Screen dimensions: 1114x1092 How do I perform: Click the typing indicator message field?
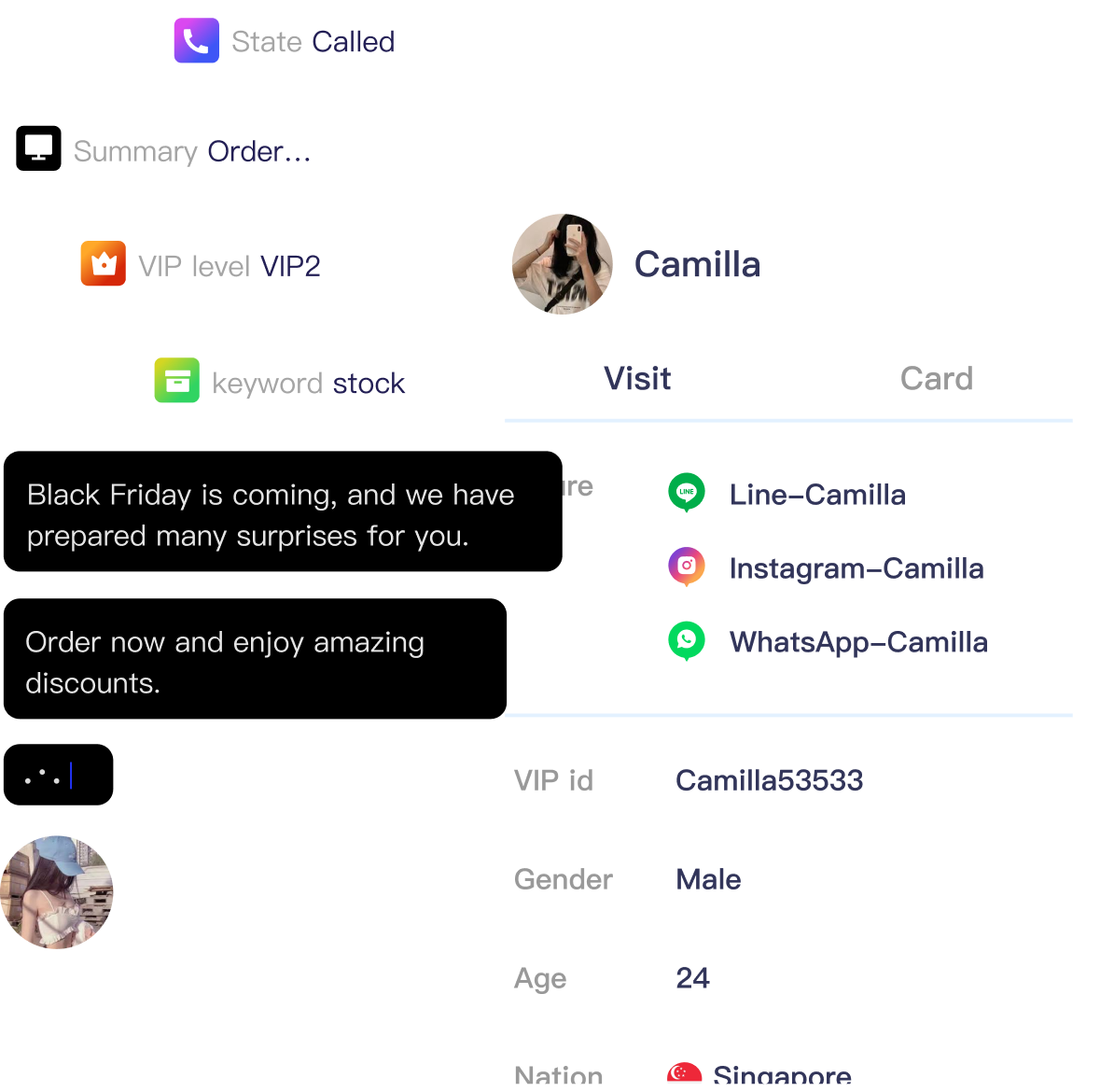coord(58,775)
